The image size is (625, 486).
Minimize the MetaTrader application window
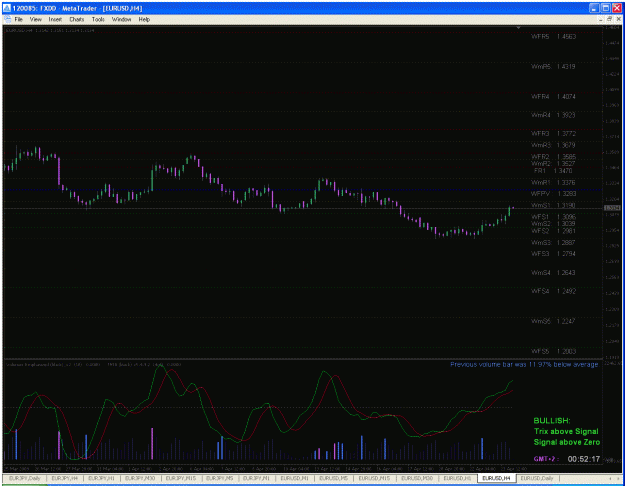coord(594,8)
